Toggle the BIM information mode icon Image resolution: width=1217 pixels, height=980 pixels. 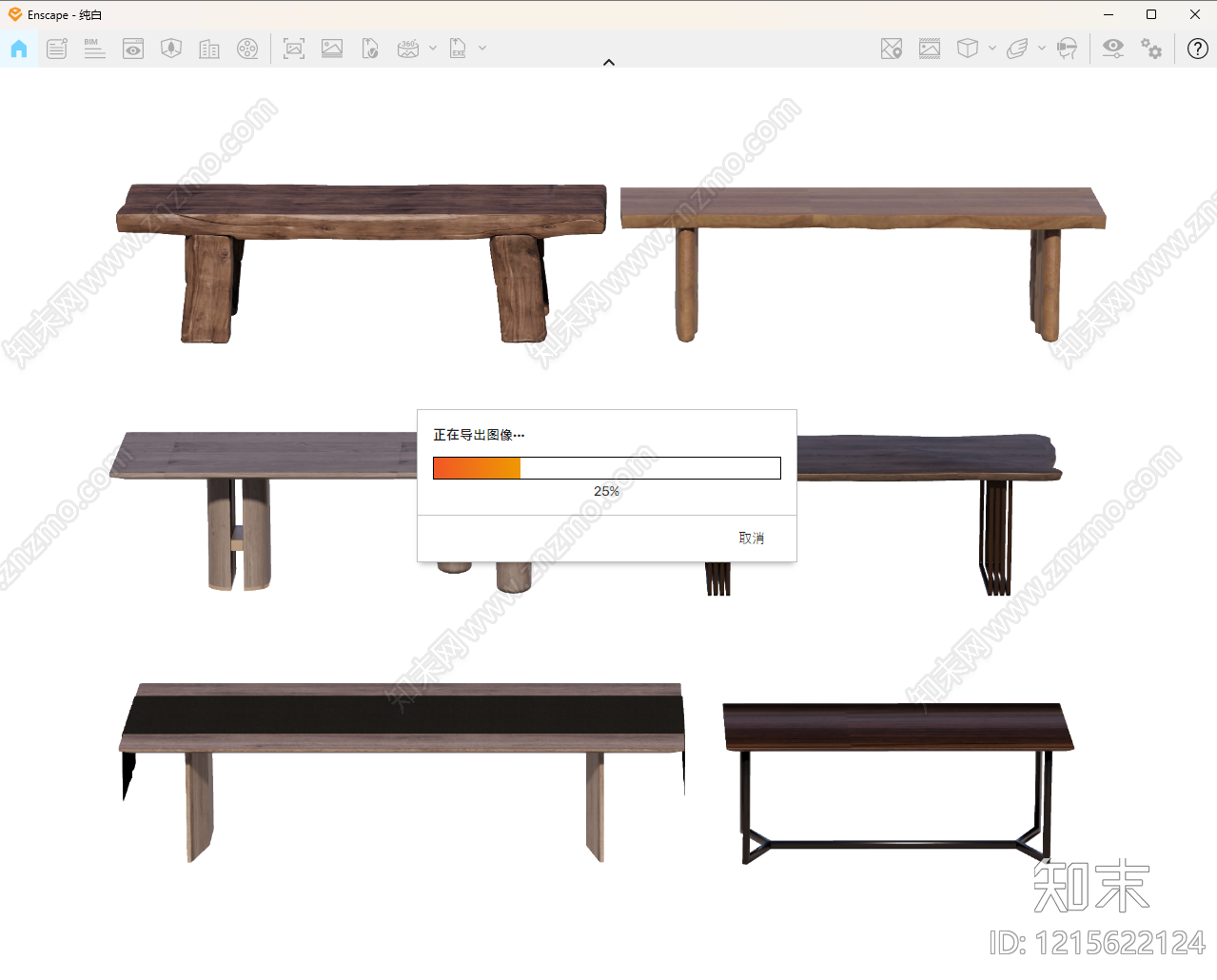click(x=94, y=49)
